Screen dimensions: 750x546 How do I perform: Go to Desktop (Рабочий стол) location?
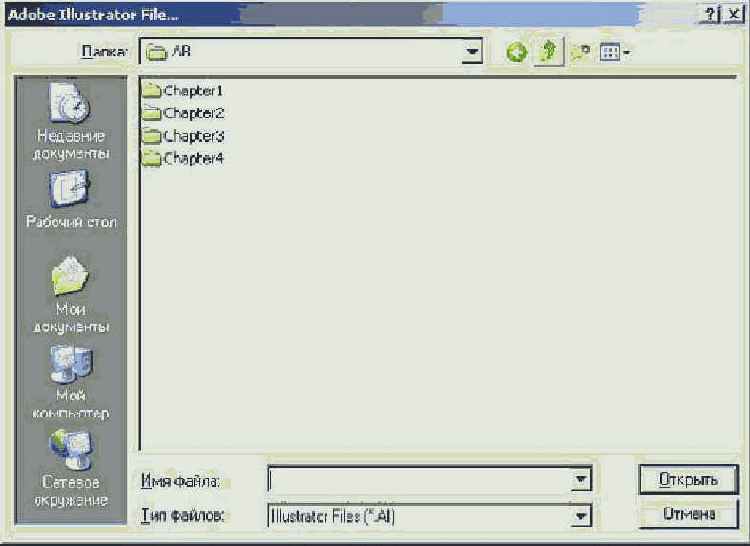tap(71, 199)
